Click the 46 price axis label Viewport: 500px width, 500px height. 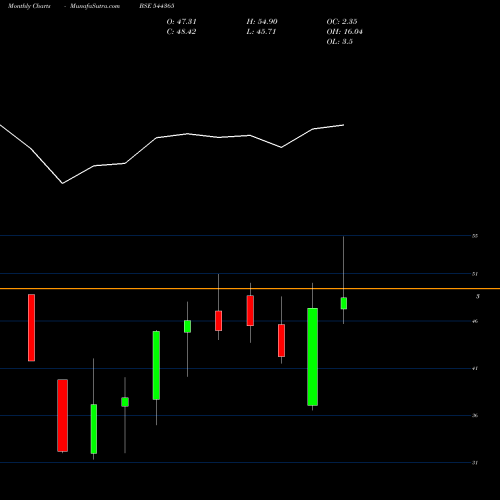(x=475, y=321)
